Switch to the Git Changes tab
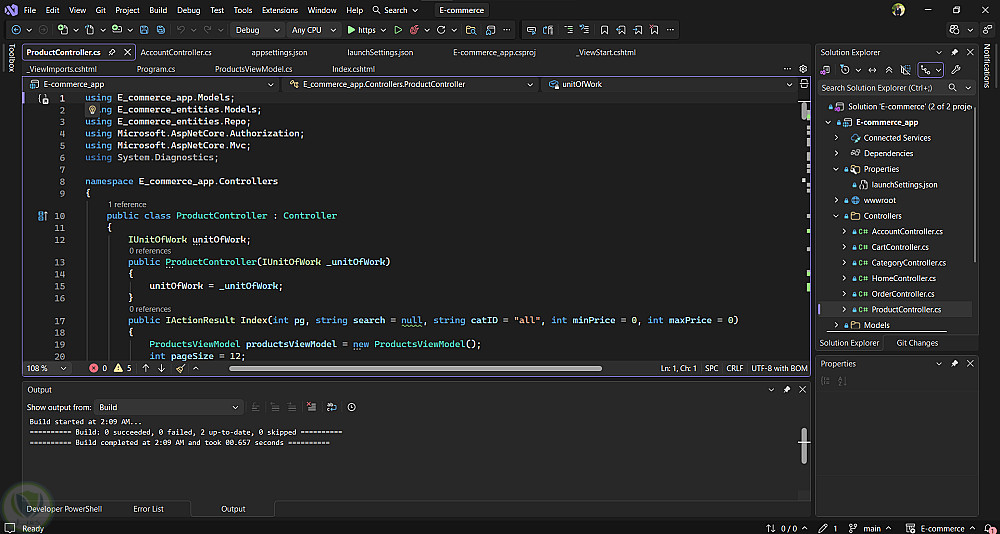Image resolution: width=1000 pixels, height=534 pixels. point(917,343)
